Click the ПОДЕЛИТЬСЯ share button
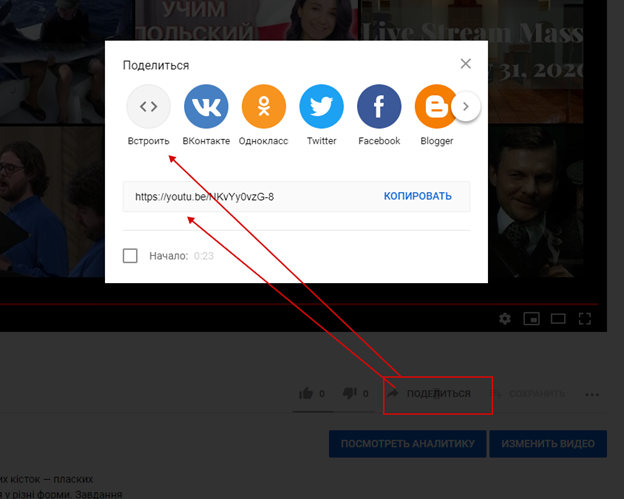This screenshot has height=499, width=624. point(429,394)
